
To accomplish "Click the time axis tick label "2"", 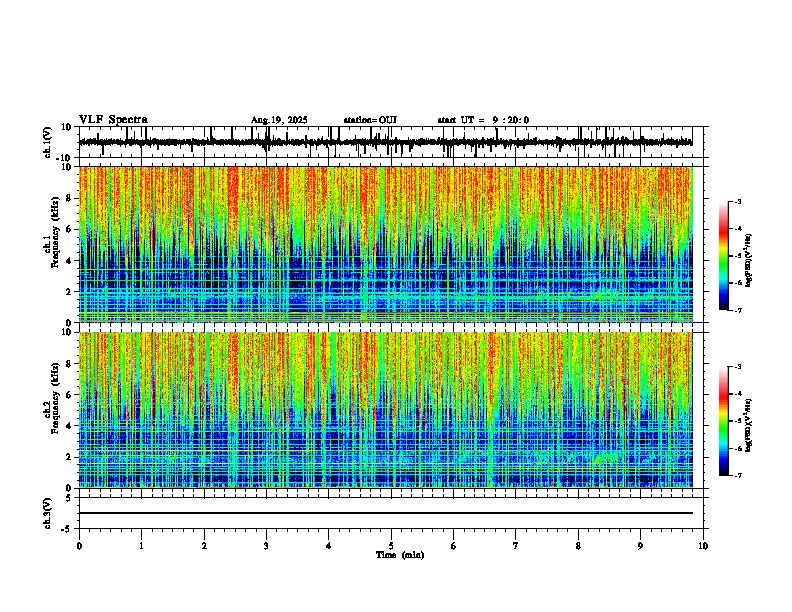I will (204, 546).
